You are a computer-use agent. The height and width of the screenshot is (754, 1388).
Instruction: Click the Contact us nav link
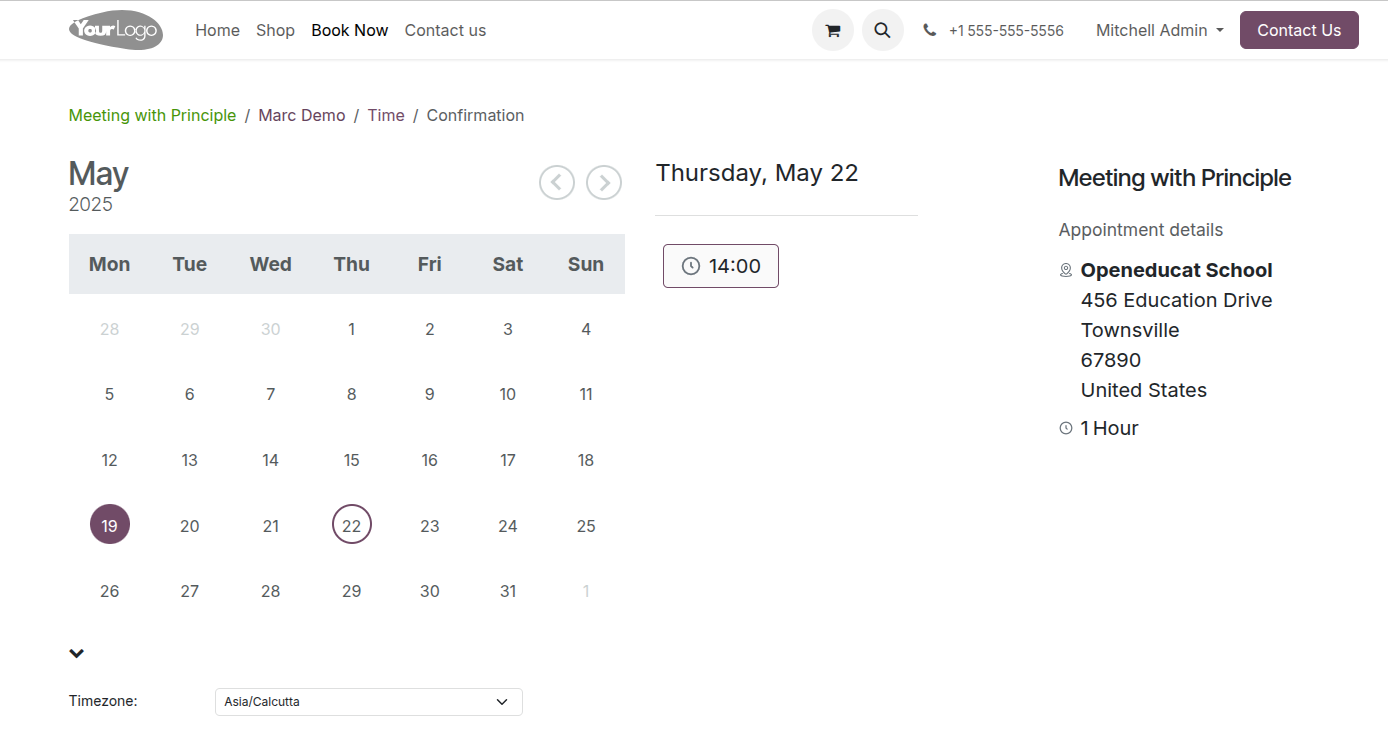[445, 30]
